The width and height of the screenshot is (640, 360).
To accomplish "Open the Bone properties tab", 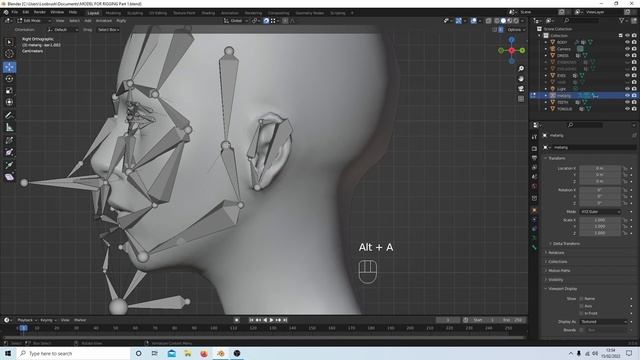I will point(534,247).
